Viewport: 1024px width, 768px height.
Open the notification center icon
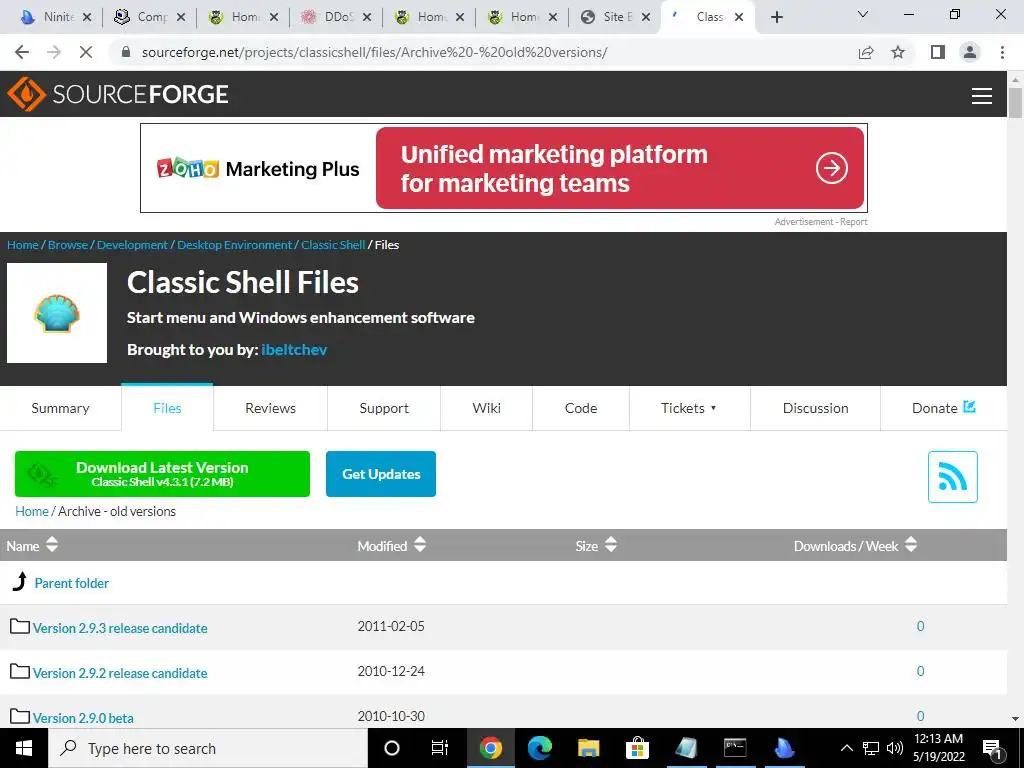tap(993, 748)
